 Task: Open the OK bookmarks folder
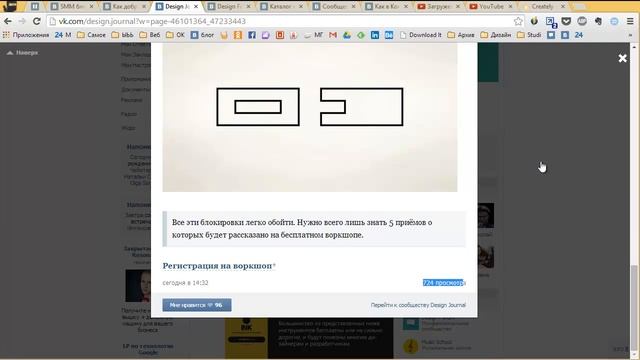(x=176, y=35)
